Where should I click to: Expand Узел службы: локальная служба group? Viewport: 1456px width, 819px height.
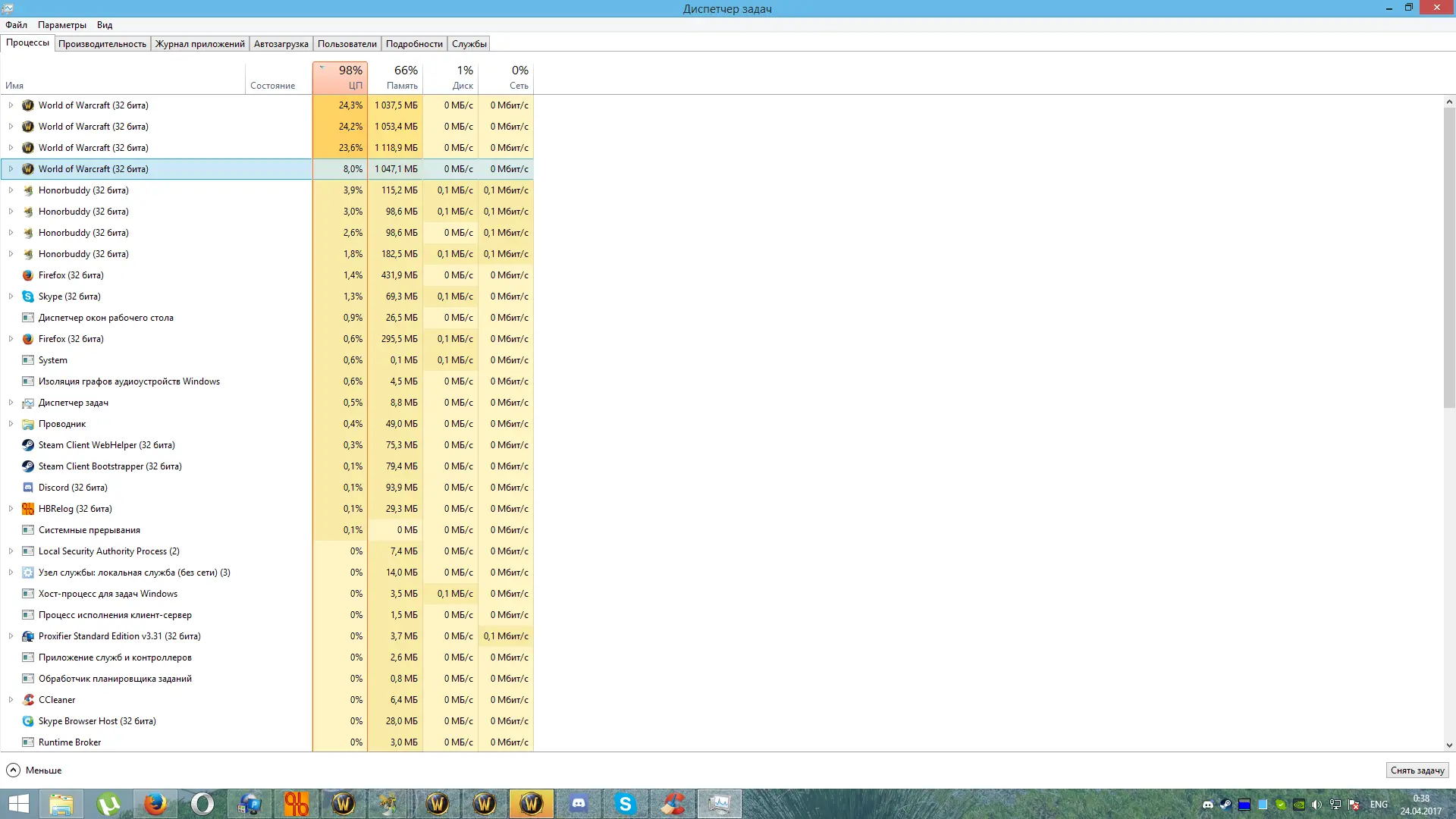click(x=11, y=573)
